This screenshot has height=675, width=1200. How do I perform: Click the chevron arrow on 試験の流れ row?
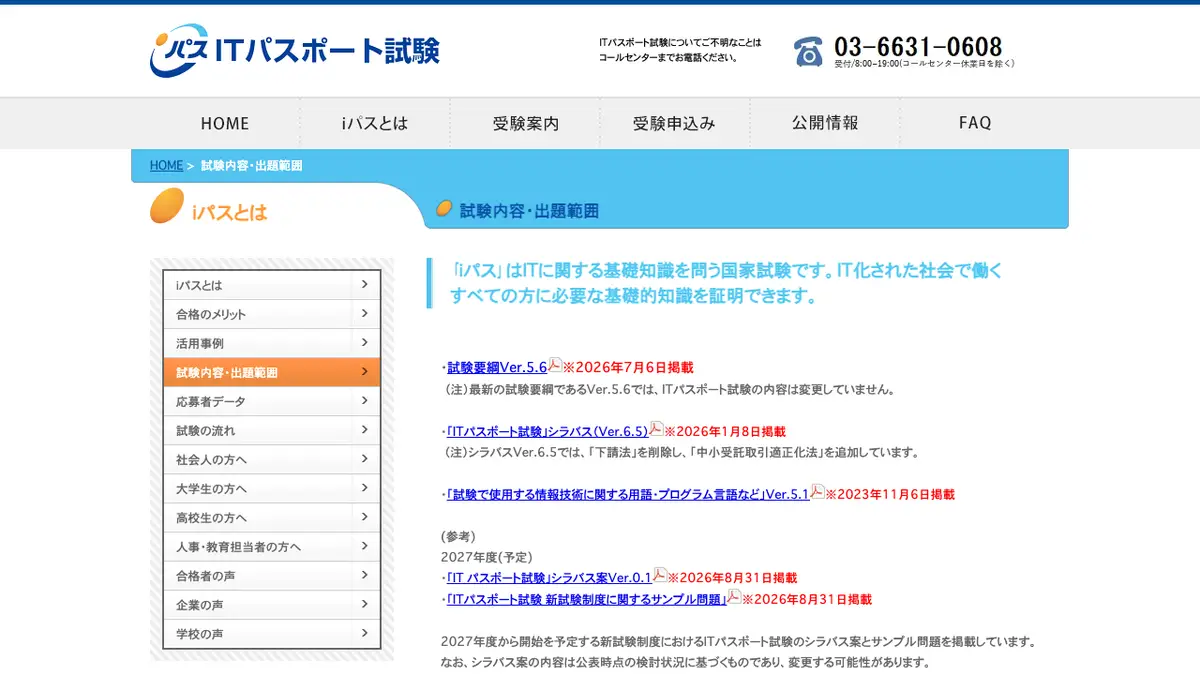click(365, 429)
